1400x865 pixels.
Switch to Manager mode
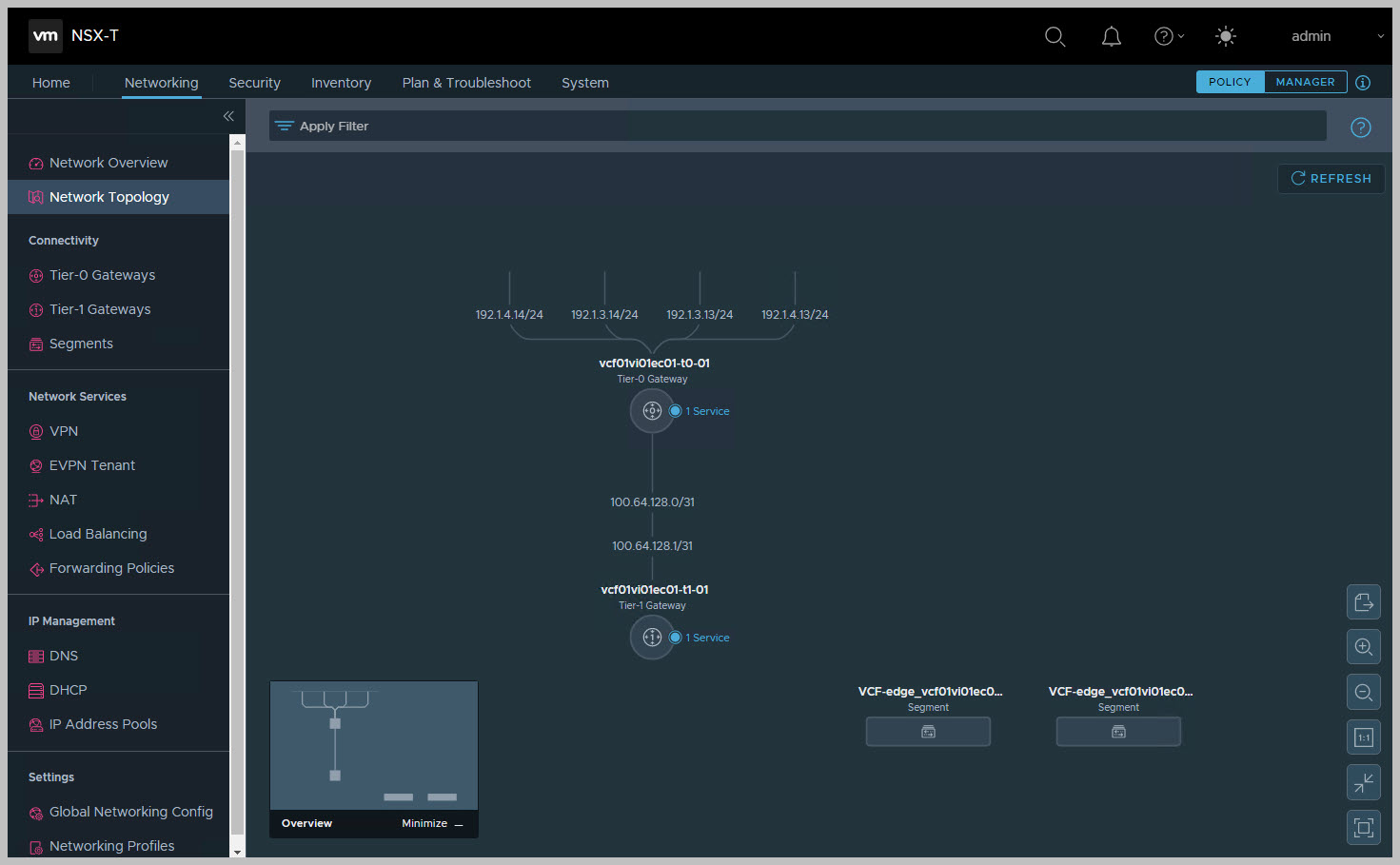click(x=1305, y=82)
